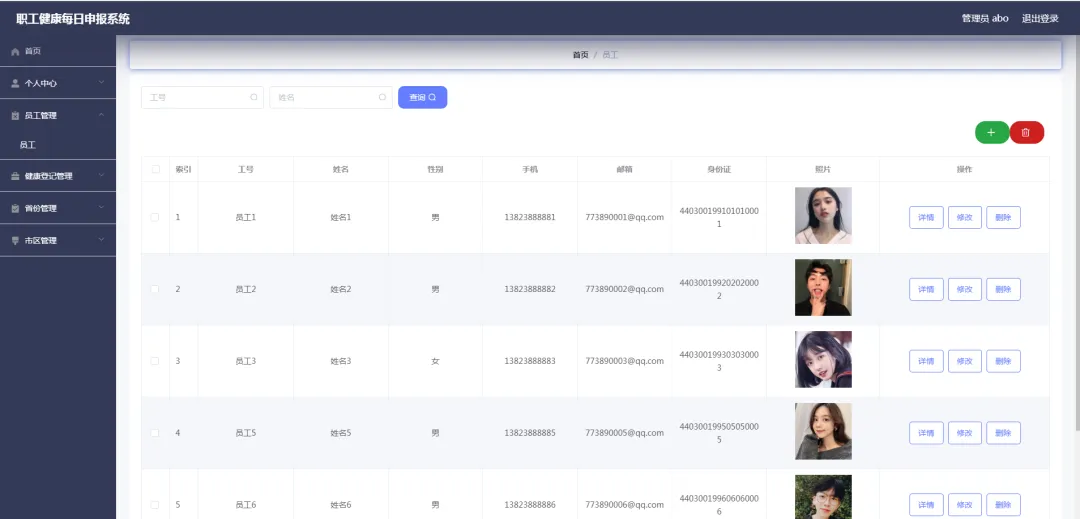The image size is (1080, 519).
Task: Click the clipboard icon beside 员工管理
Action: click(15, 116)
